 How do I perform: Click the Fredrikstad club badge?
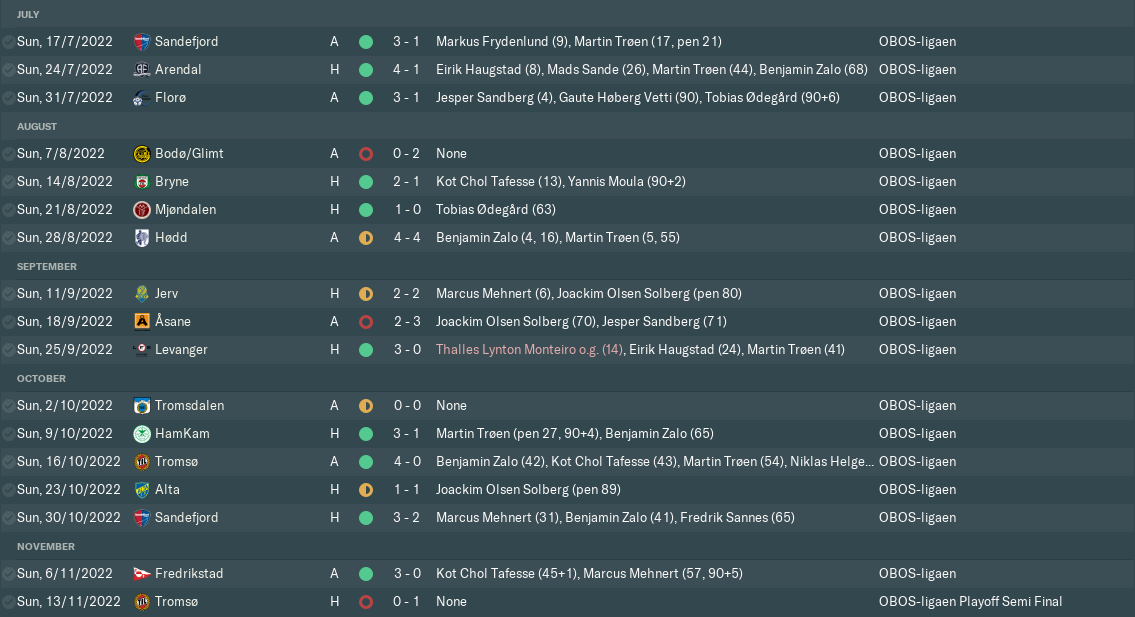(142, 574)
